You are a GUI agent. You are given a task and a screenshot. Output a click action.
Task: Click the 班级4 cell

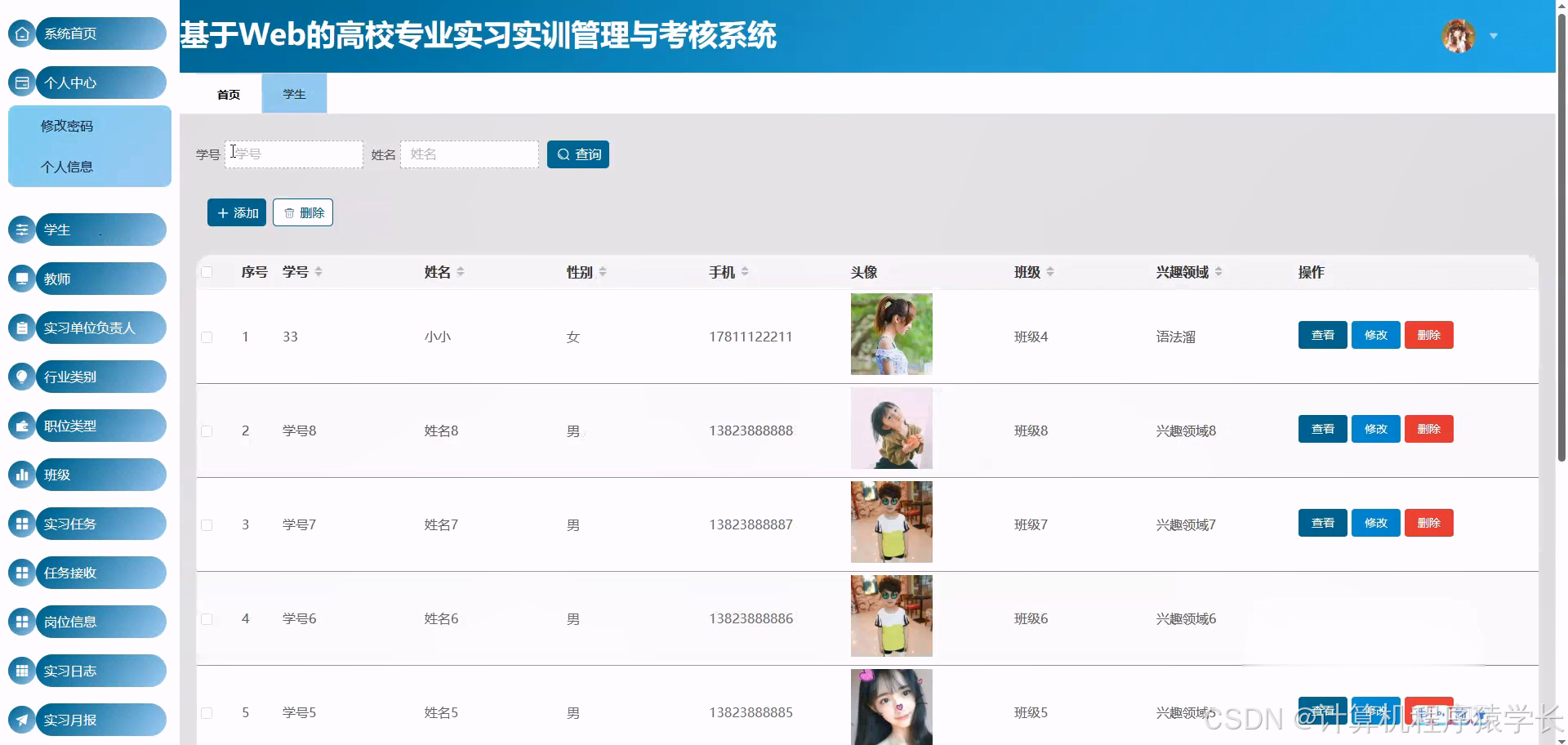(1031, 337)
